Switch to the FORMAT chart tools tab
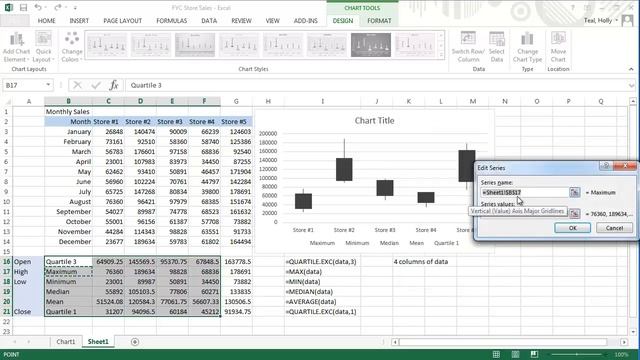Viewport: 640px width, 360px height. coord(379,20)
